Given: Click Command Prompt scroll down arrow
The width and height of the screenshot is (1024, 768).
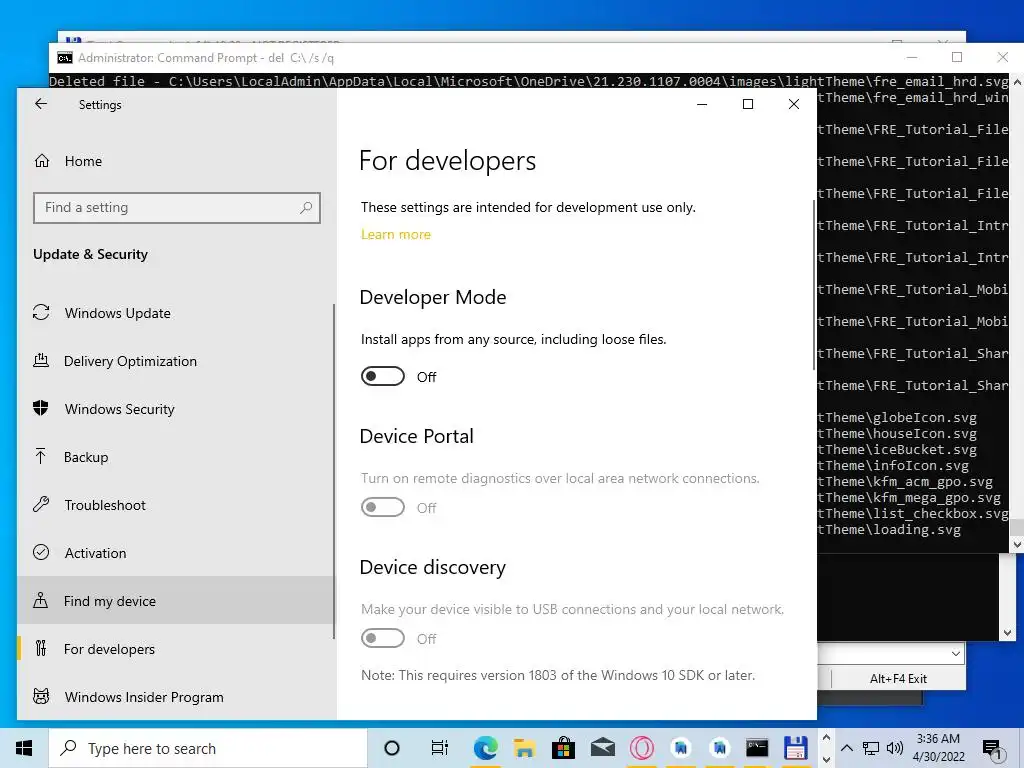Looking at the screenshot, I should [1017, 544].
